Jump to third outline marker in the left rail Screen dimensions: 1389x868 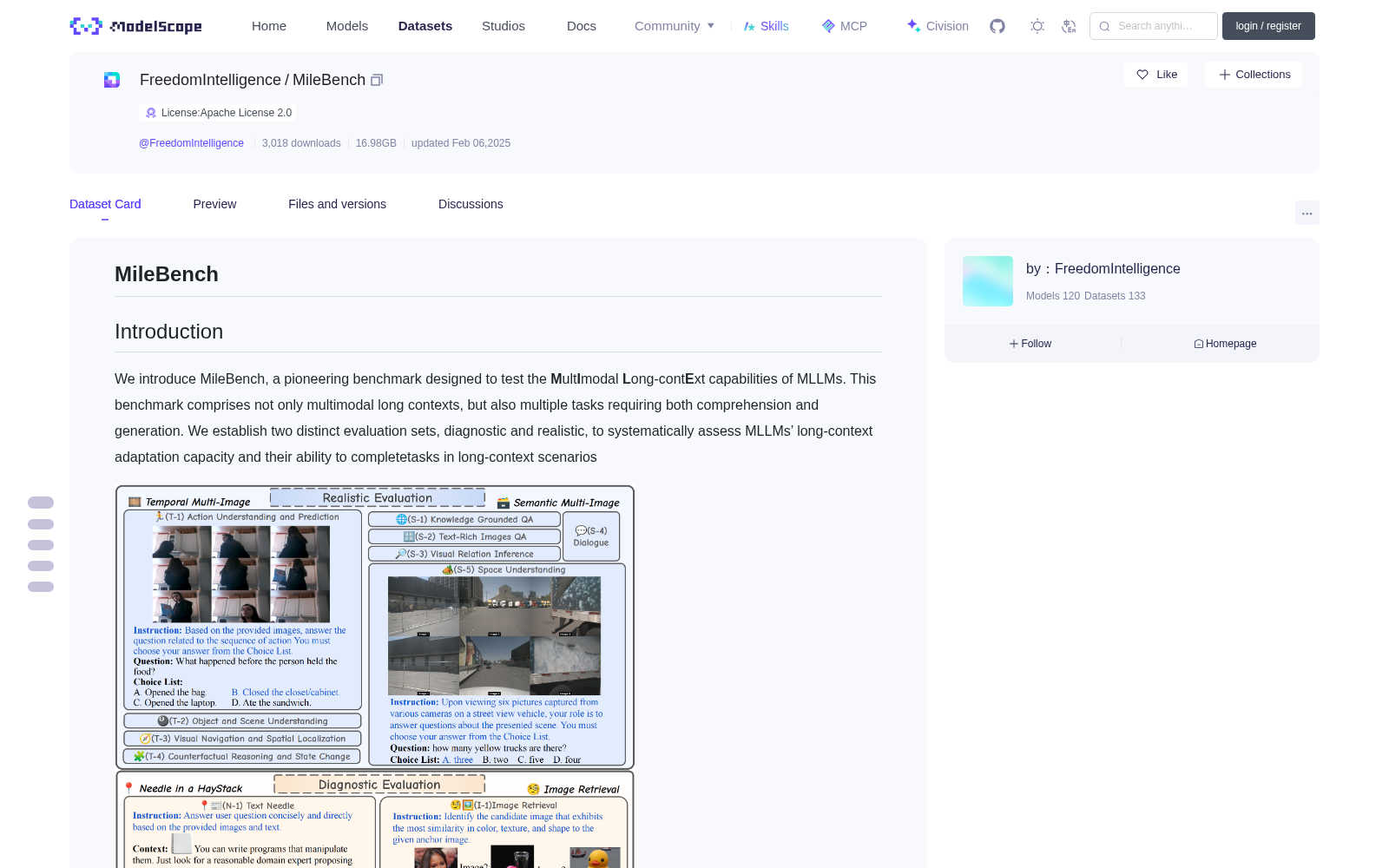[41, 545]
